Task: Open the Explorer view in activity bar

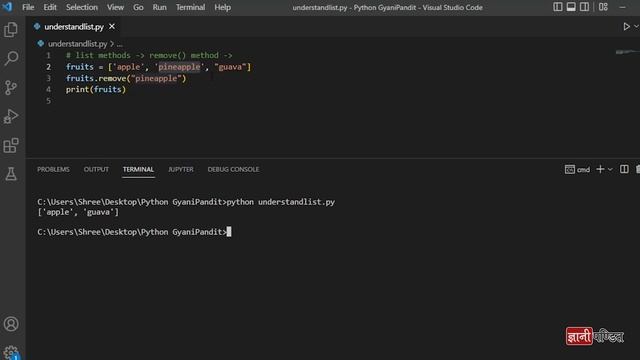Action: coord(11,30)
